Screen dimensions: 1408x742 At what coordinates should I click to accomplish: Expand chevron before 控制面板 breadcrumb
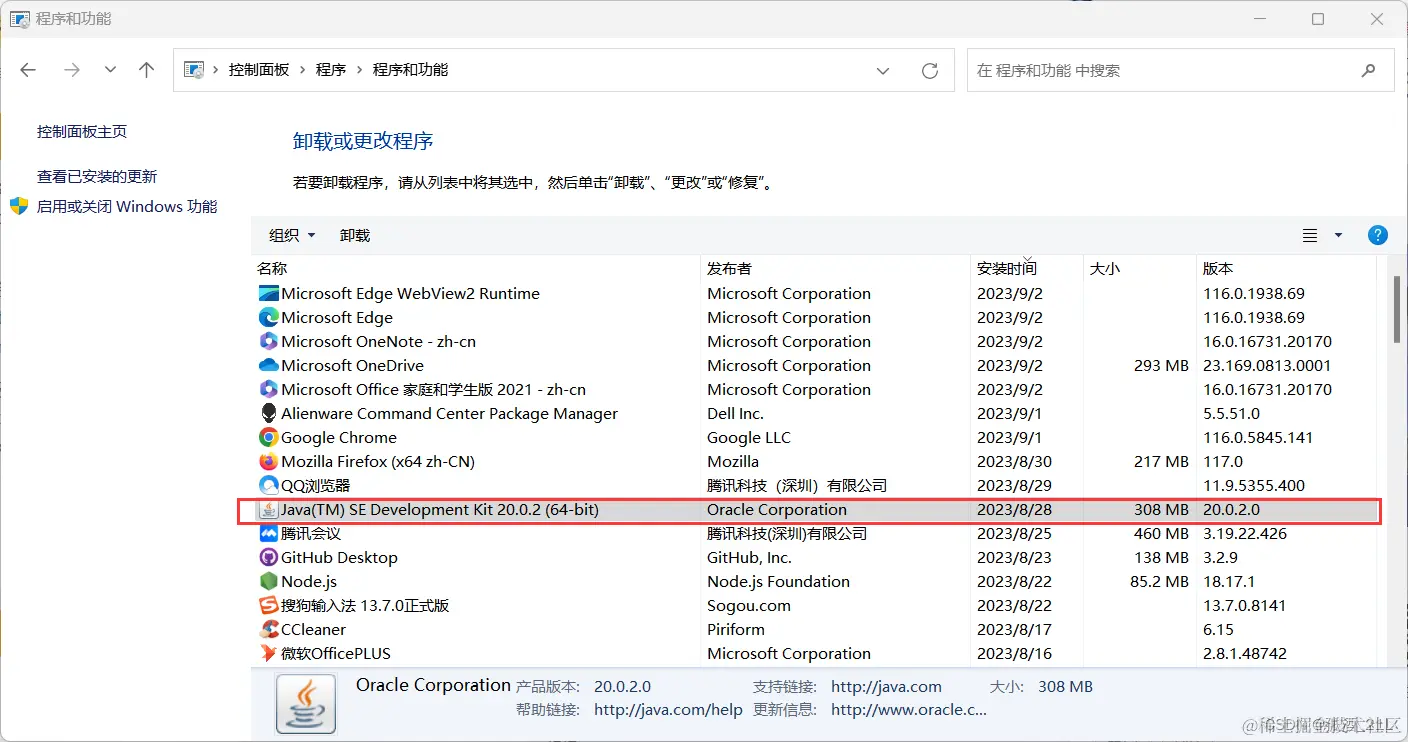[x=217, y=70]
